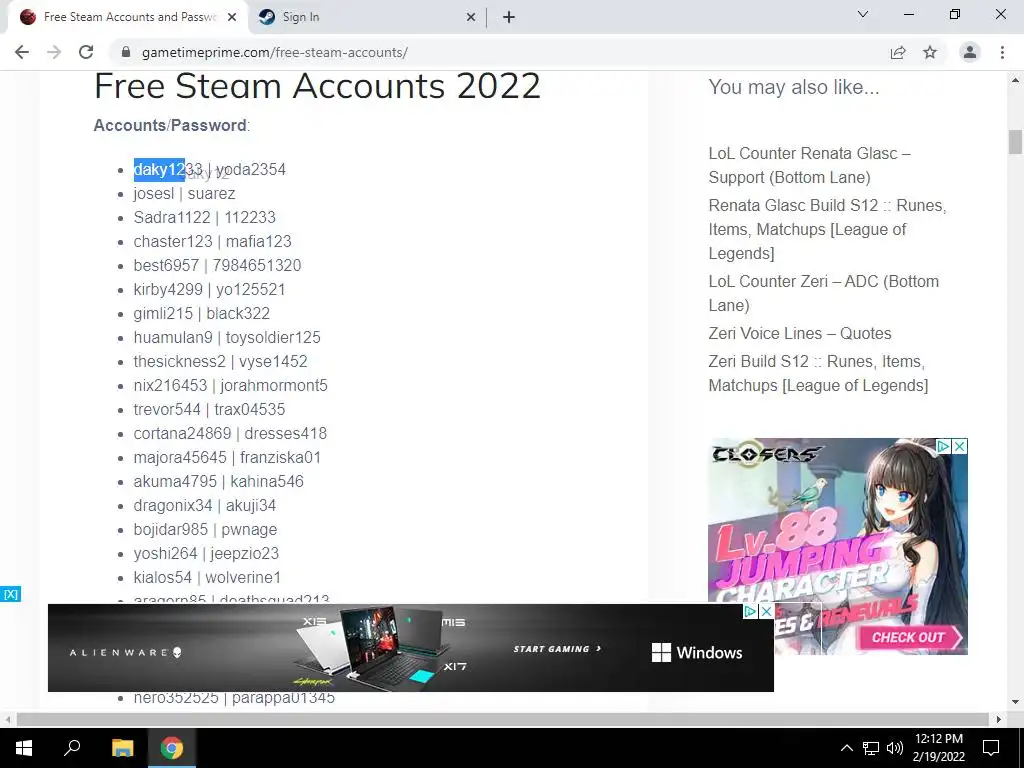The width and height of the screenshot is (1024, 768).
Task: Click the 'josesl | suarez' row
Action: [184, 193]
